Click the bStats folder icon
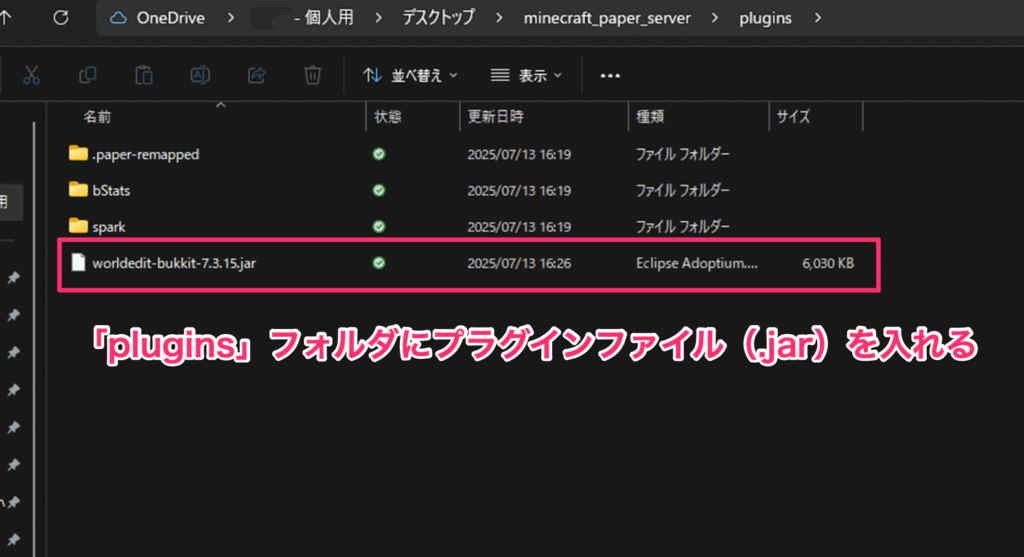 coord(78,190)
